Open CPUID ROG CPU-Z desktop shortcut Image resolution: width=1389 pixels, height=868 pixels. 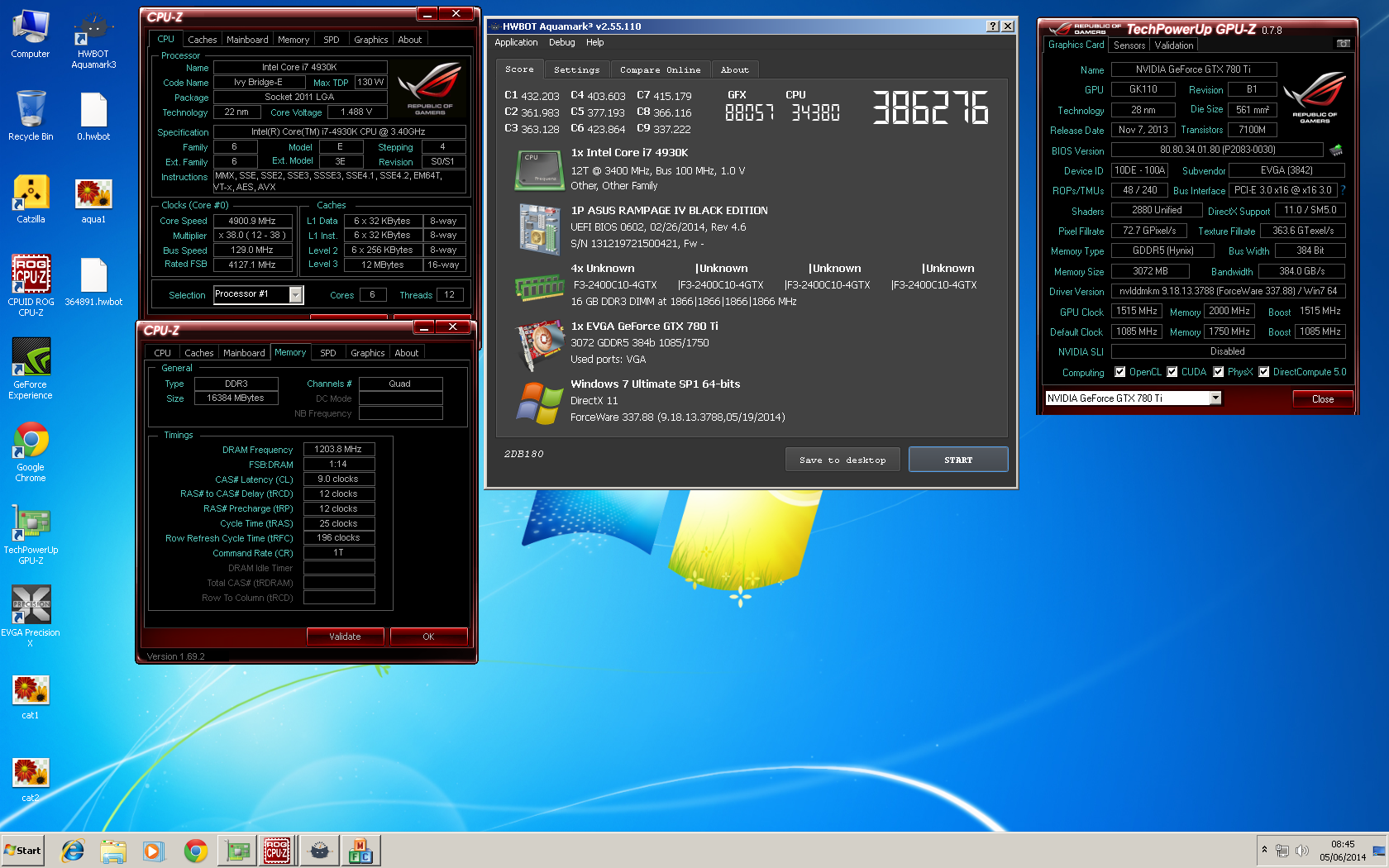[31, 285]
